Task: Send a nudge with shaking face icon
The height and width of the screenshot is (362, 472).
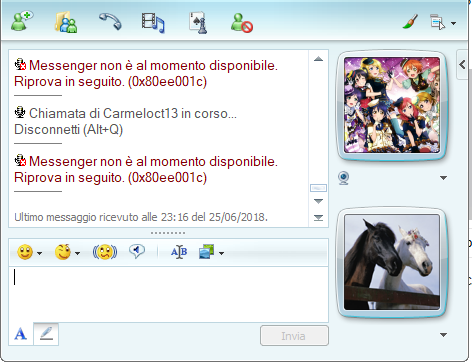Action: click(x=105, y=252)
